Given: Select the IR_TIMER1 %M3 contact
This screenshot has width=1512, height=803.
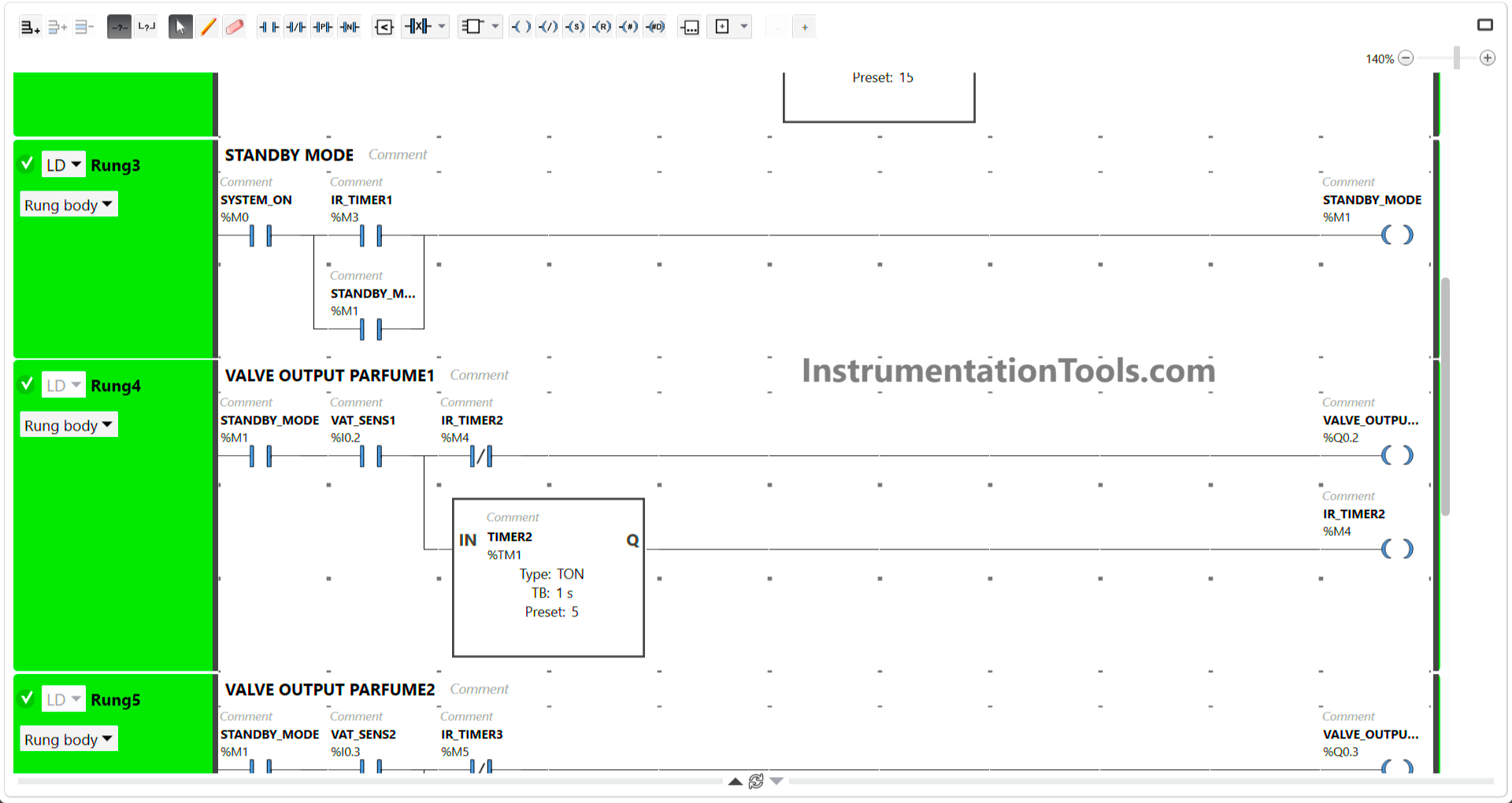Looking at the screenshot, I should pos(370,235).
